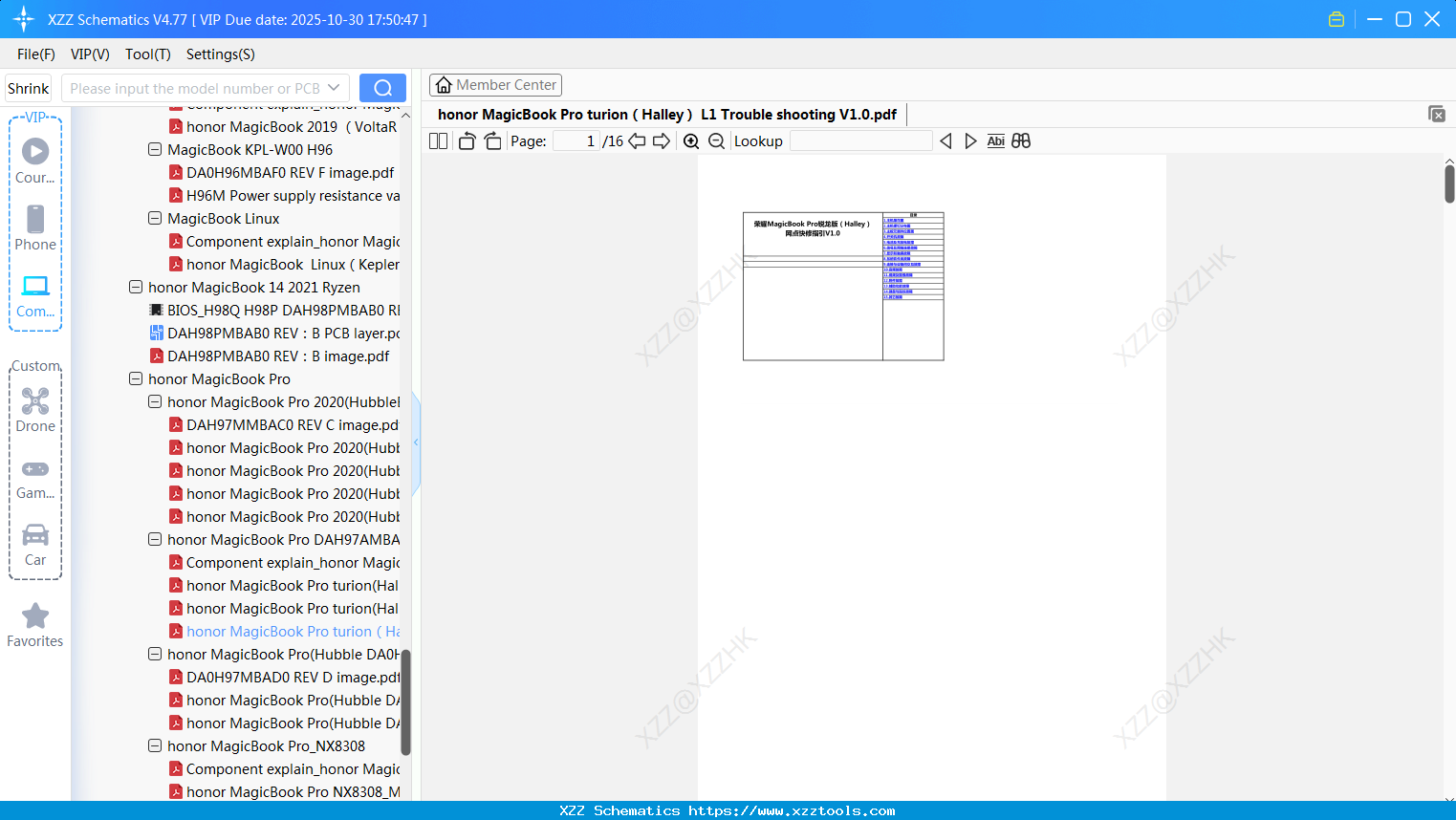1456x820 pixels.
Task: Go to the previous PDF page
Action: tap(637, 141)
